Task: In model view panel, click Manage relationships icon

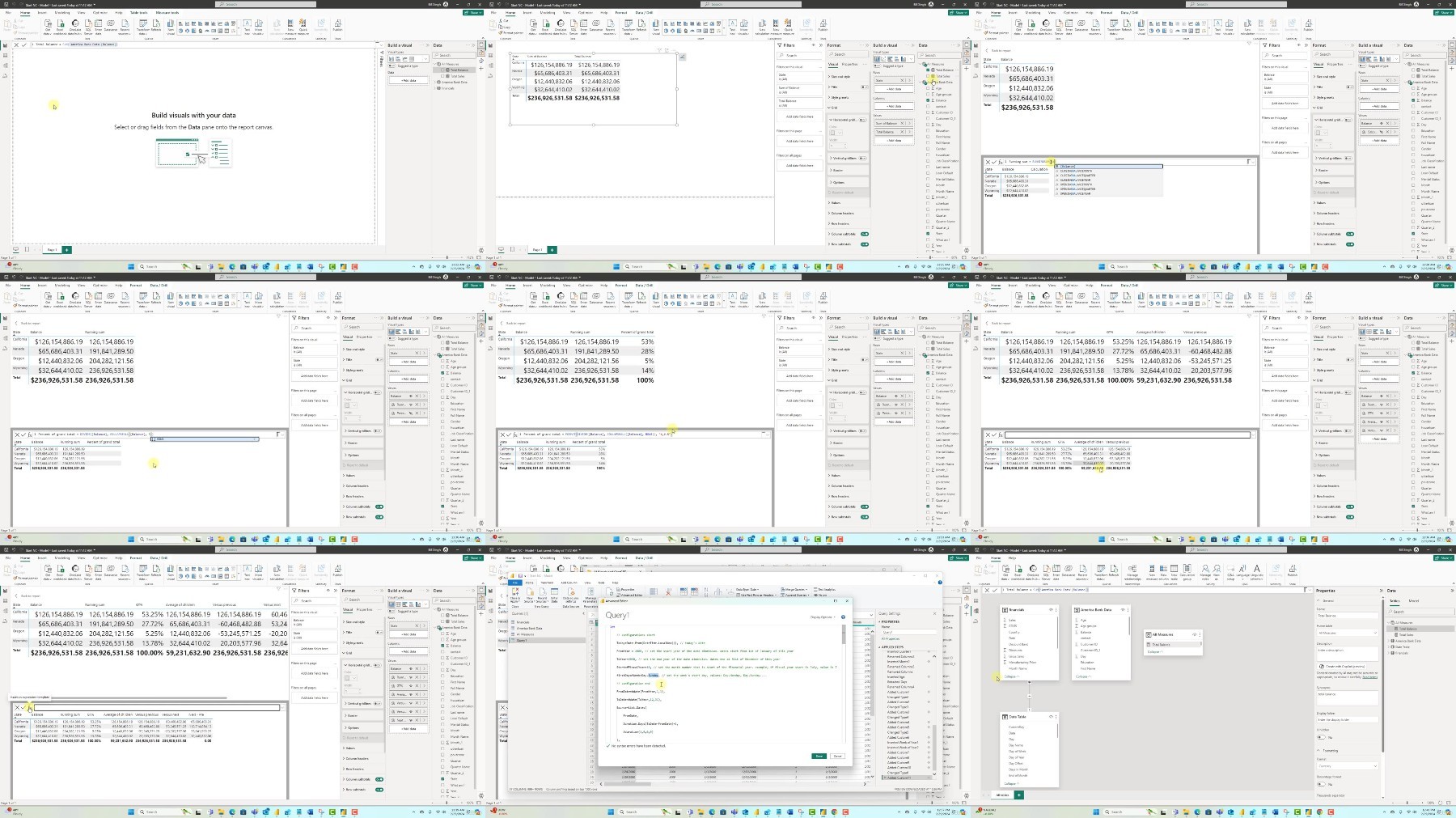Action: click(x=1132, y=572)
